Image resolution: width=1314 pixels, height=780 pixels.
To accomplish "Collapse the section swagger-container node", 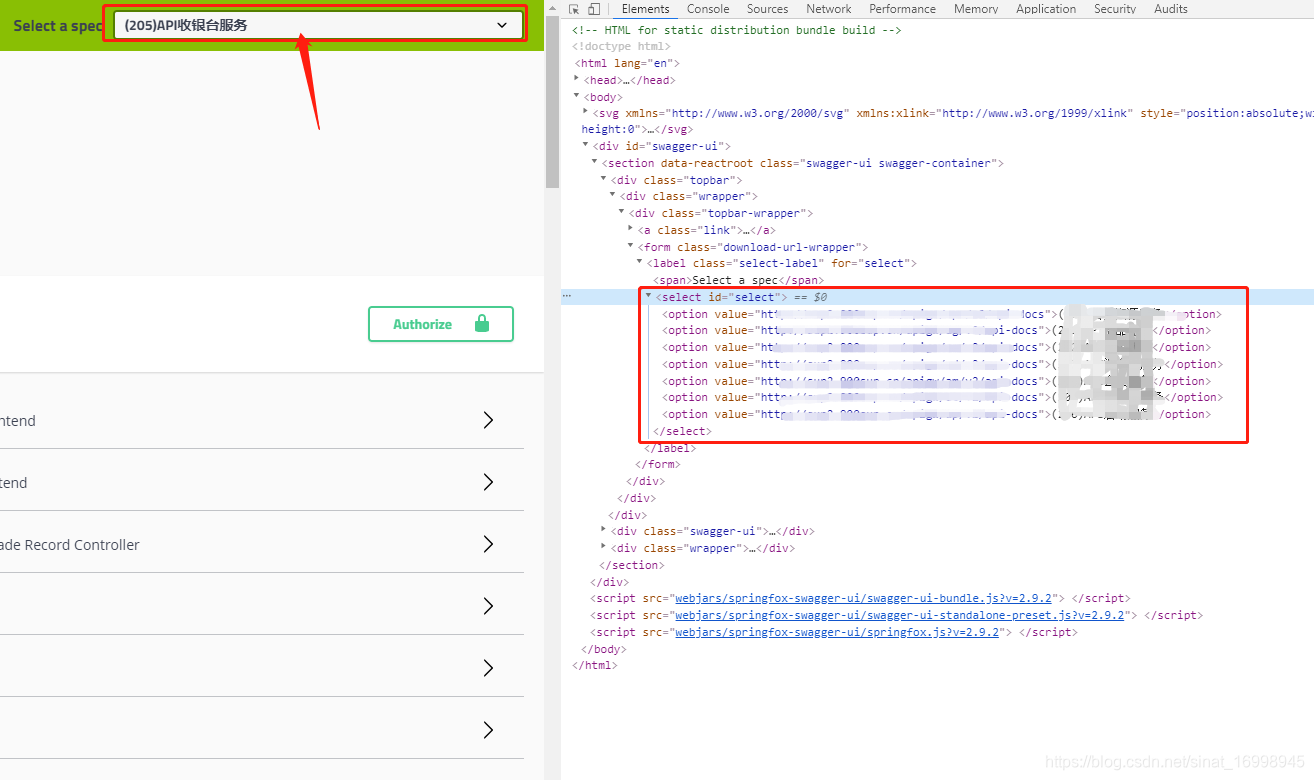I will coord(595,162).
